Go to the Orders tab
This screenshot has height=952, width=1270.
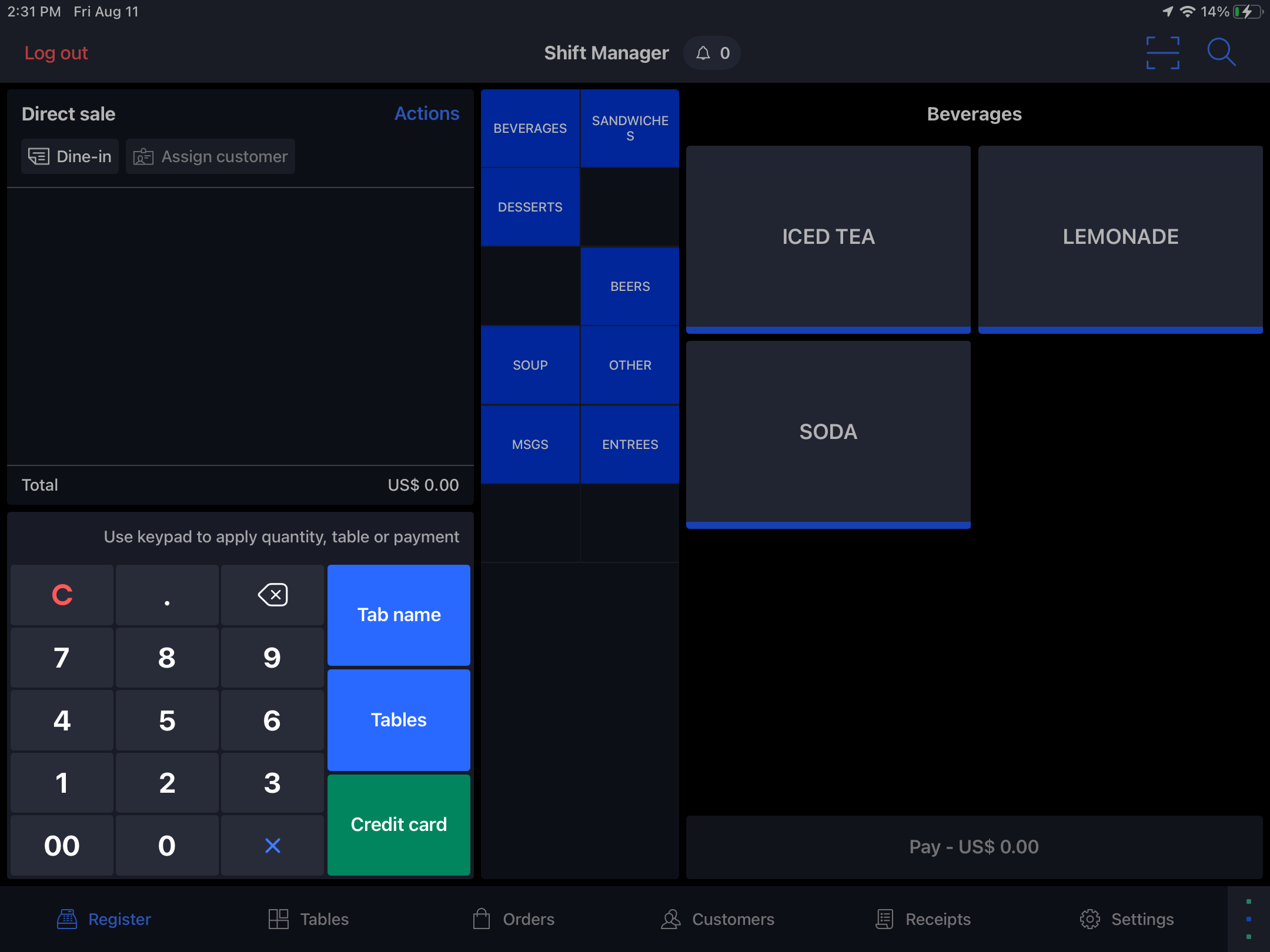tap(514, 919)
